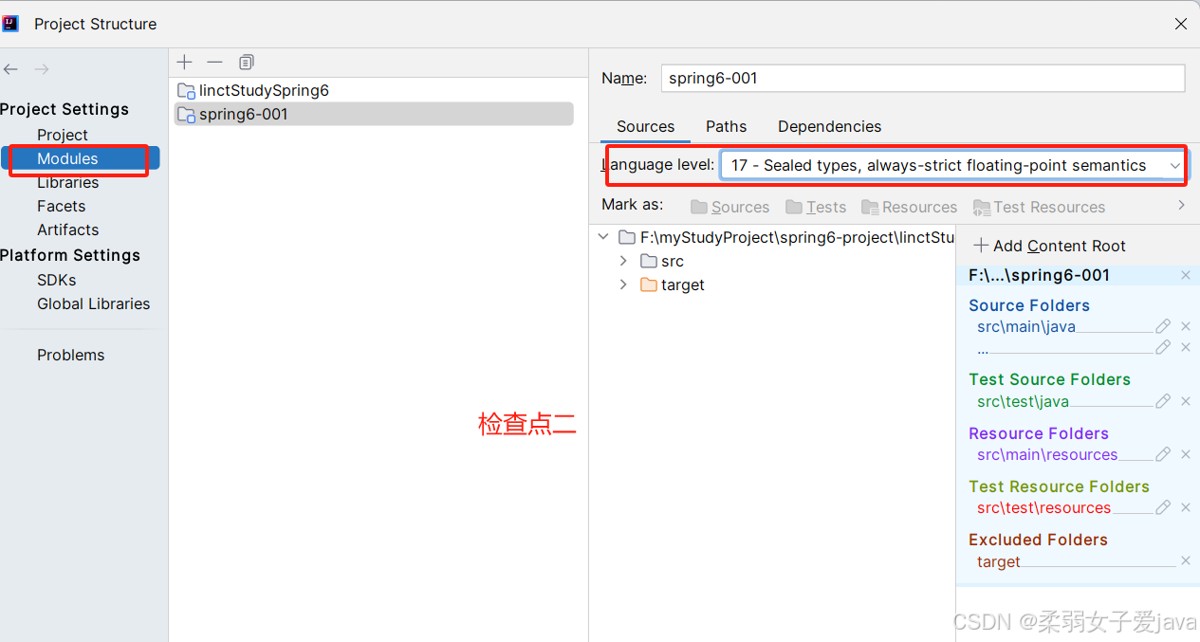Edit properties of the '...' source folder
Screen dimensions: 1200x642
(1163, 347)
